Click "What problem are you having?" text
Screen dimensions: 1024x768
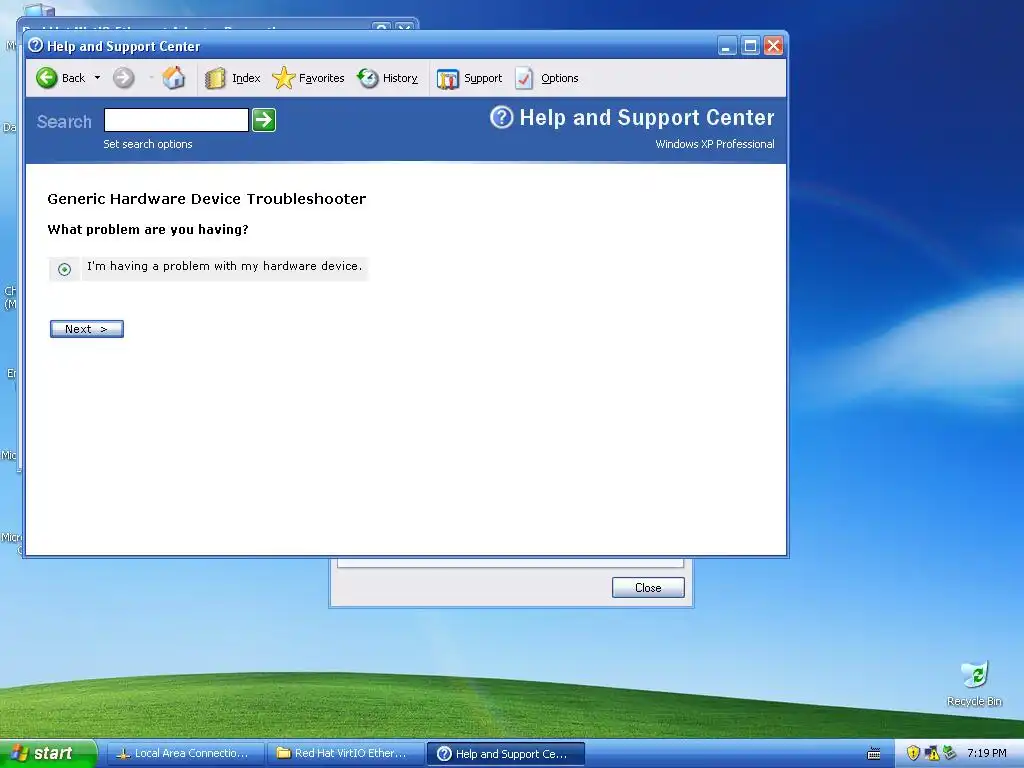tap(148, 230)
